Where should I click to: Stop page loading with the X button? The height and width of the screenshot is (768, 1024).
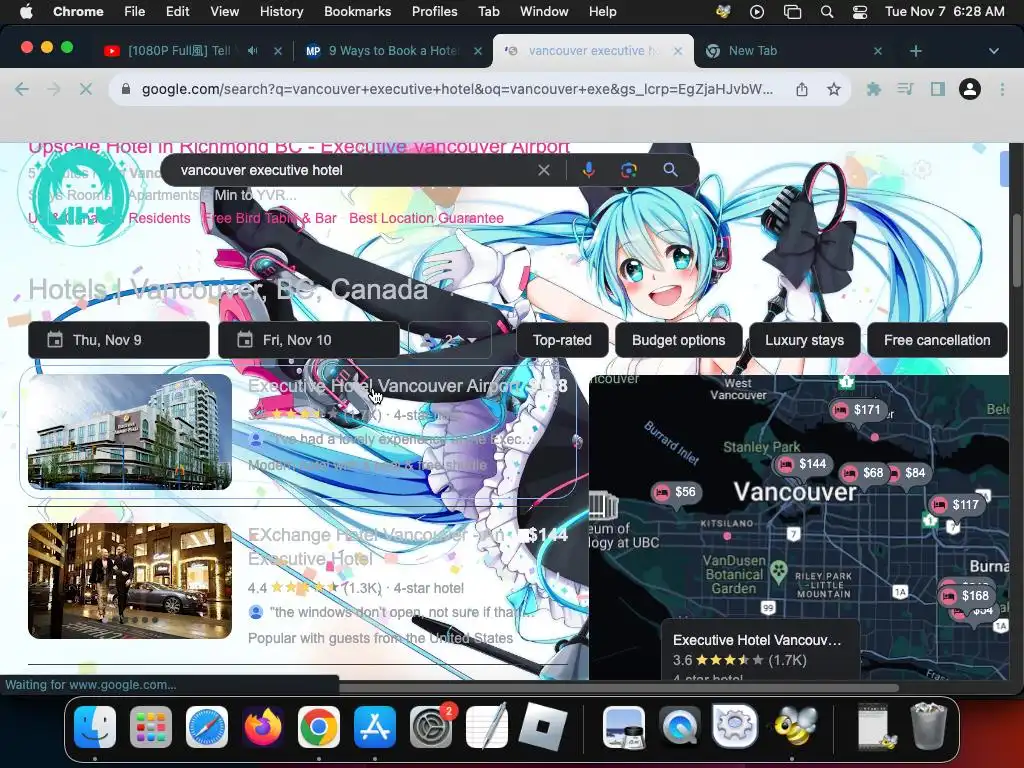click(x=86, y=89)
